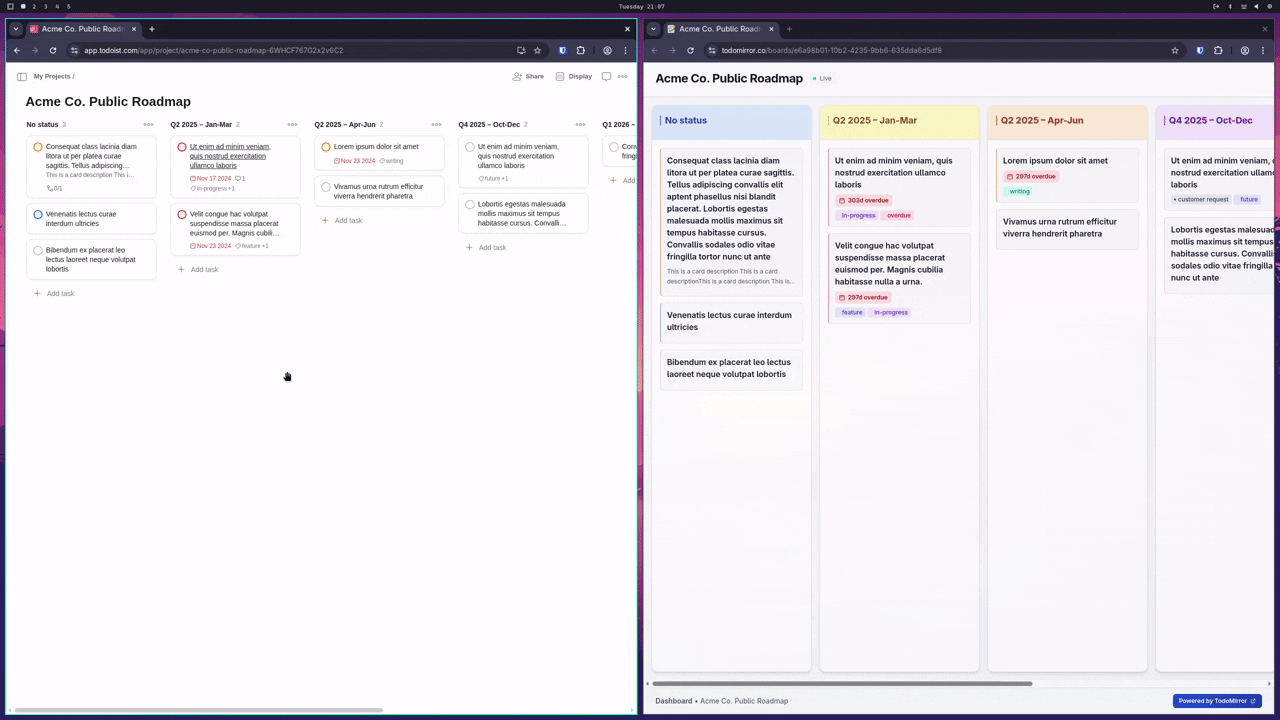1280x720 pixels.
Task: Complete the Venenatis lectus curae task checkbox
Action: coord(38,214)
